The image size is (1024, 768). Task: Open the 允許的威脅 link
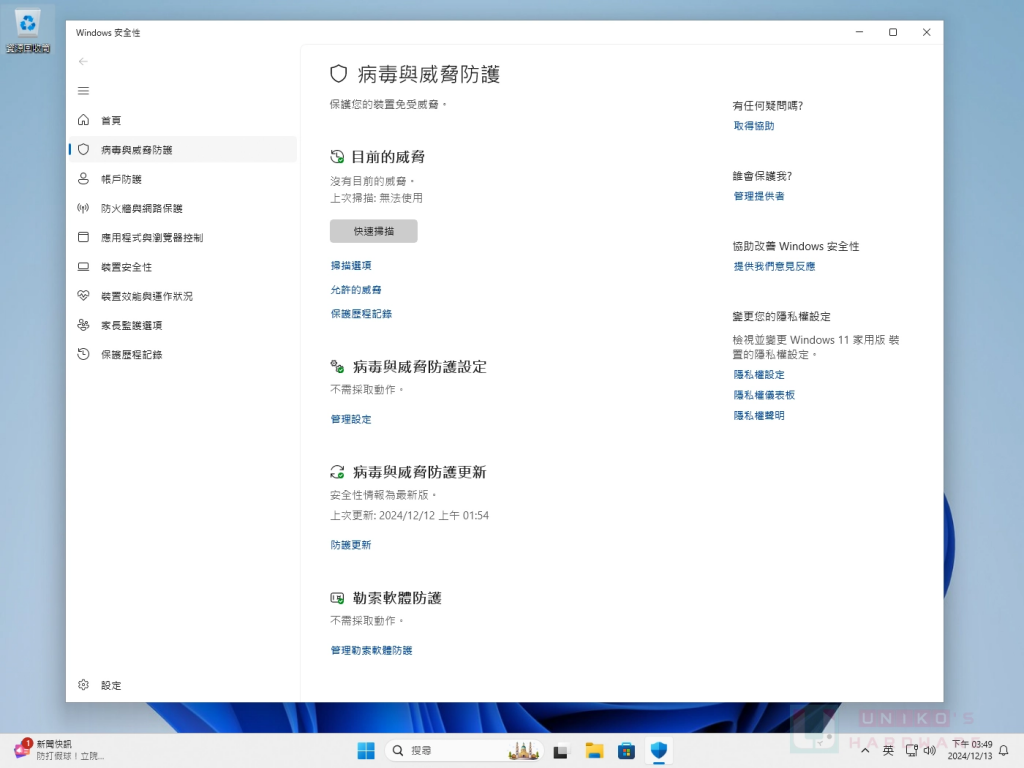356,289
